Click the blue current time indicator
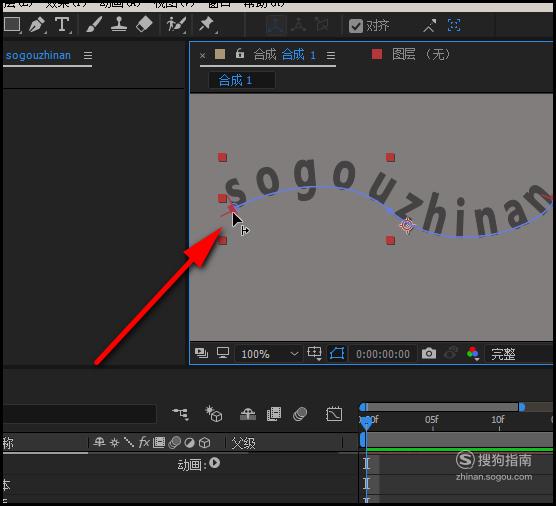Viewport: 556px width, 506px height. (366, 424)
